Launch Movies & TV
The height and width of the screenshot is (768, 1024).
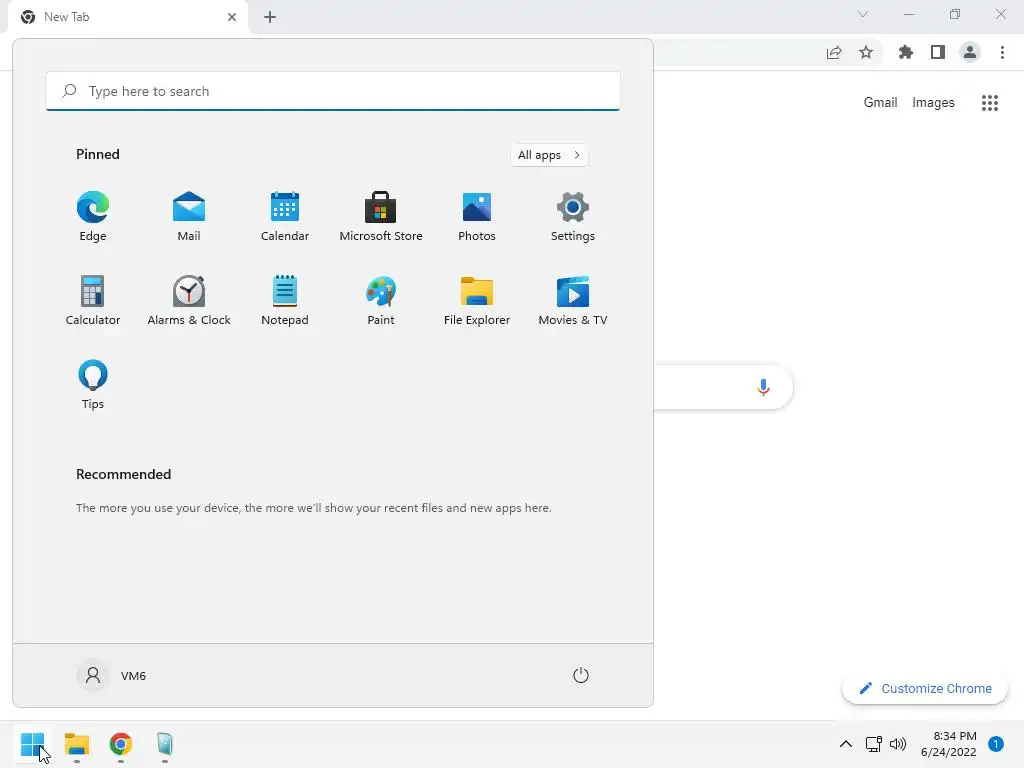[x=573, y=300]
